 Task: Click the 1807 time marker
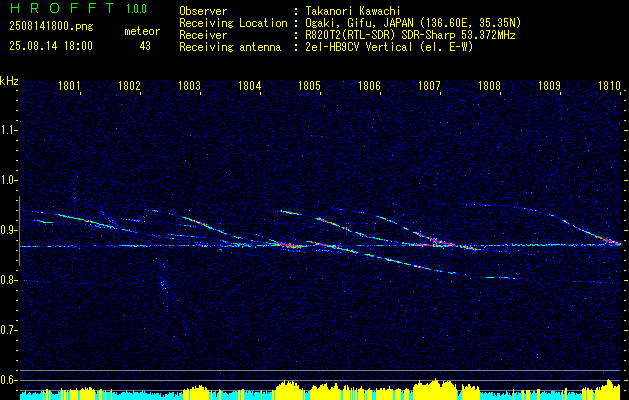429,85
